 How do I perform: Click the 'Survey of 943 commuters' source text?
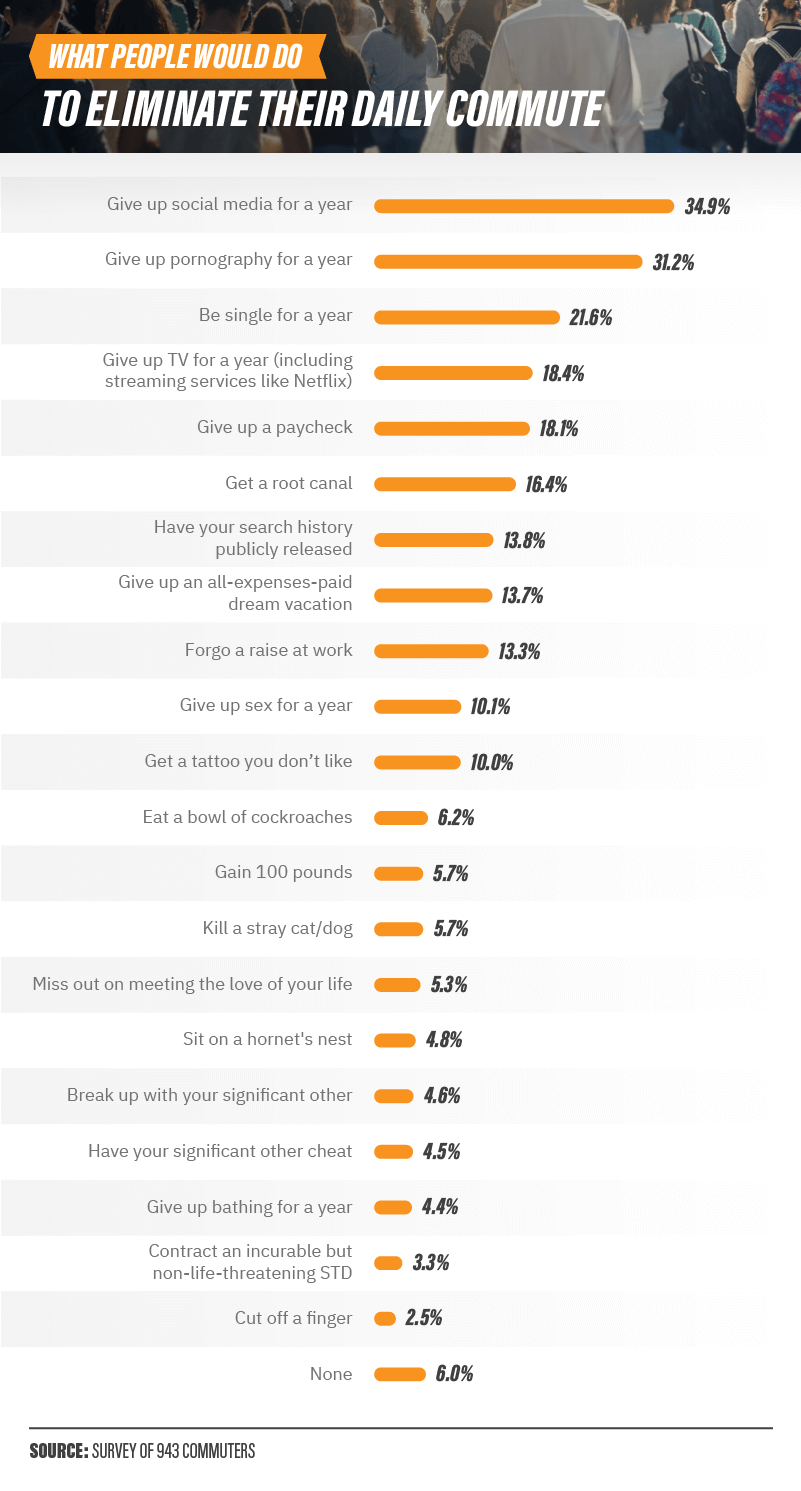tap(174, 1451)
